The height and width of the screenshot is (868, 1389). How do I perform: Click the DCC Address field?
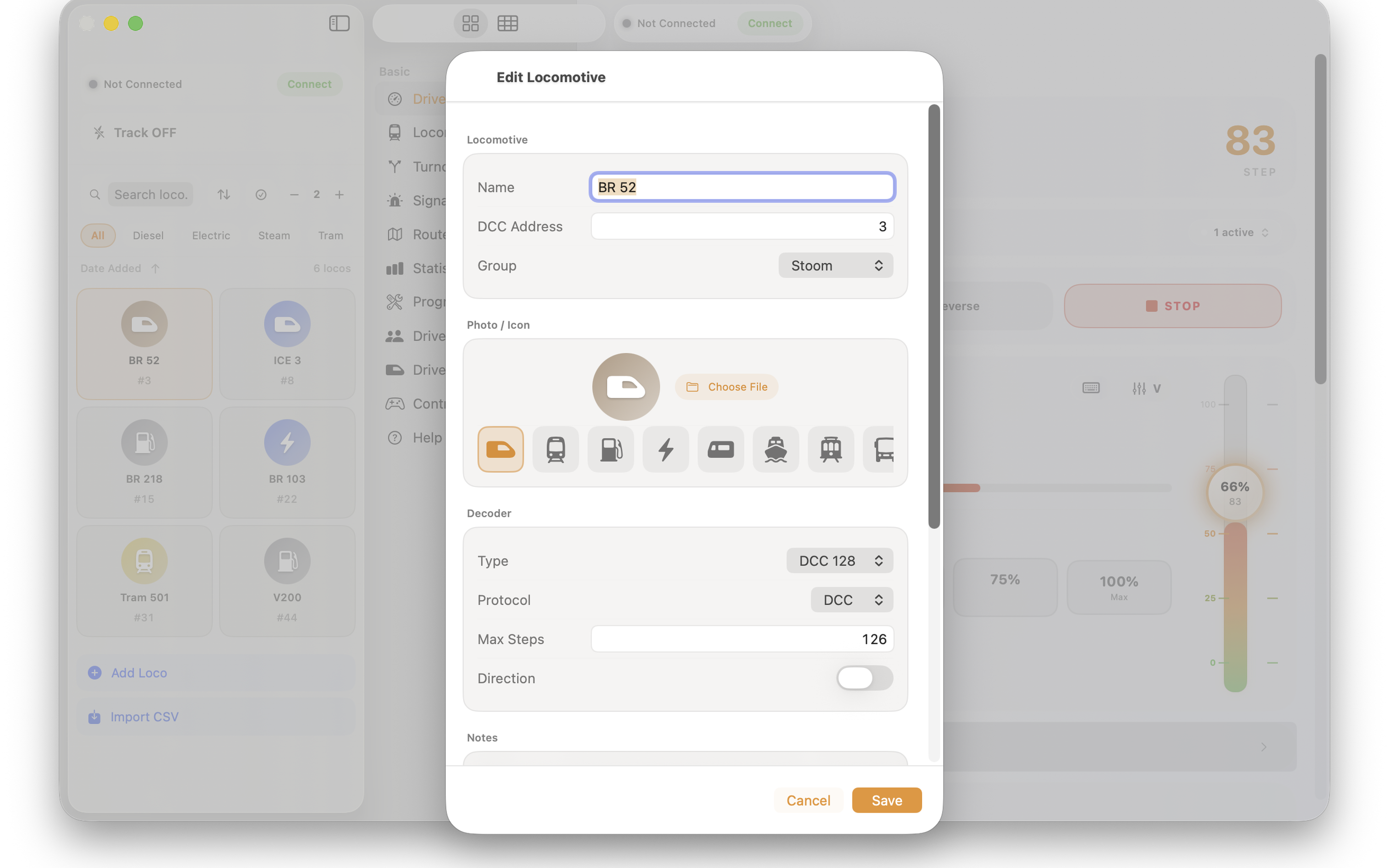742,226
